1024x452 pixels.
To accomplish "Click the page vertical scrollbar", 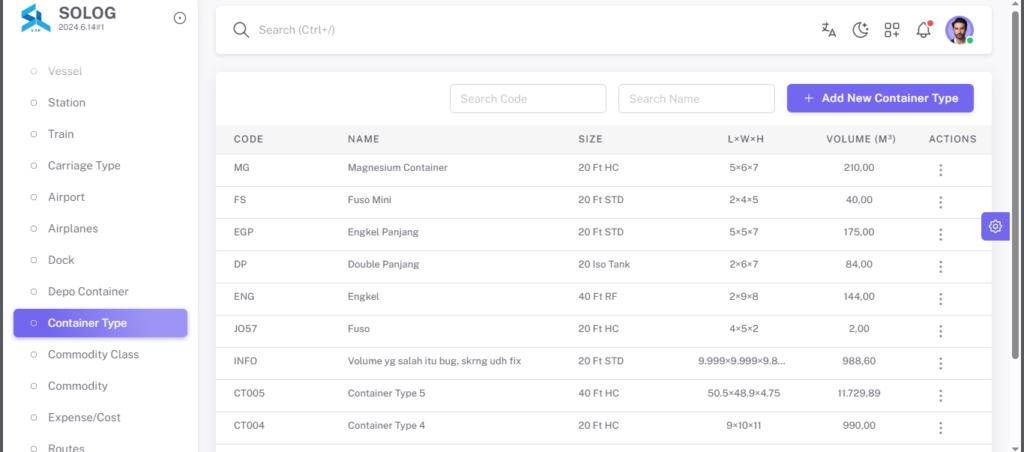I will [x=1015, y=186].
